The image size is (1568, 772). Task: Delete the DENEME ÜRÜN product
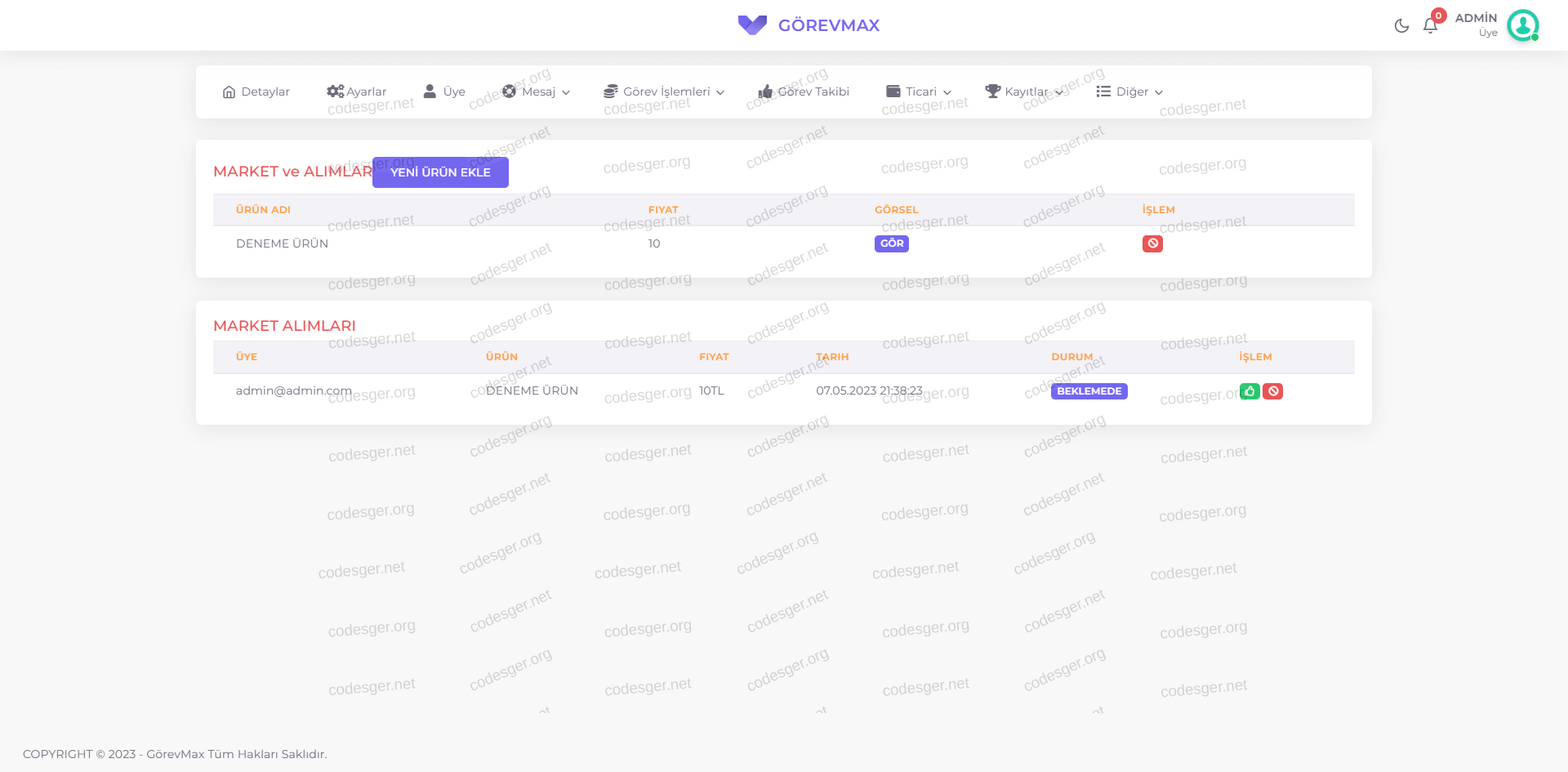(x=1152, y=243)
